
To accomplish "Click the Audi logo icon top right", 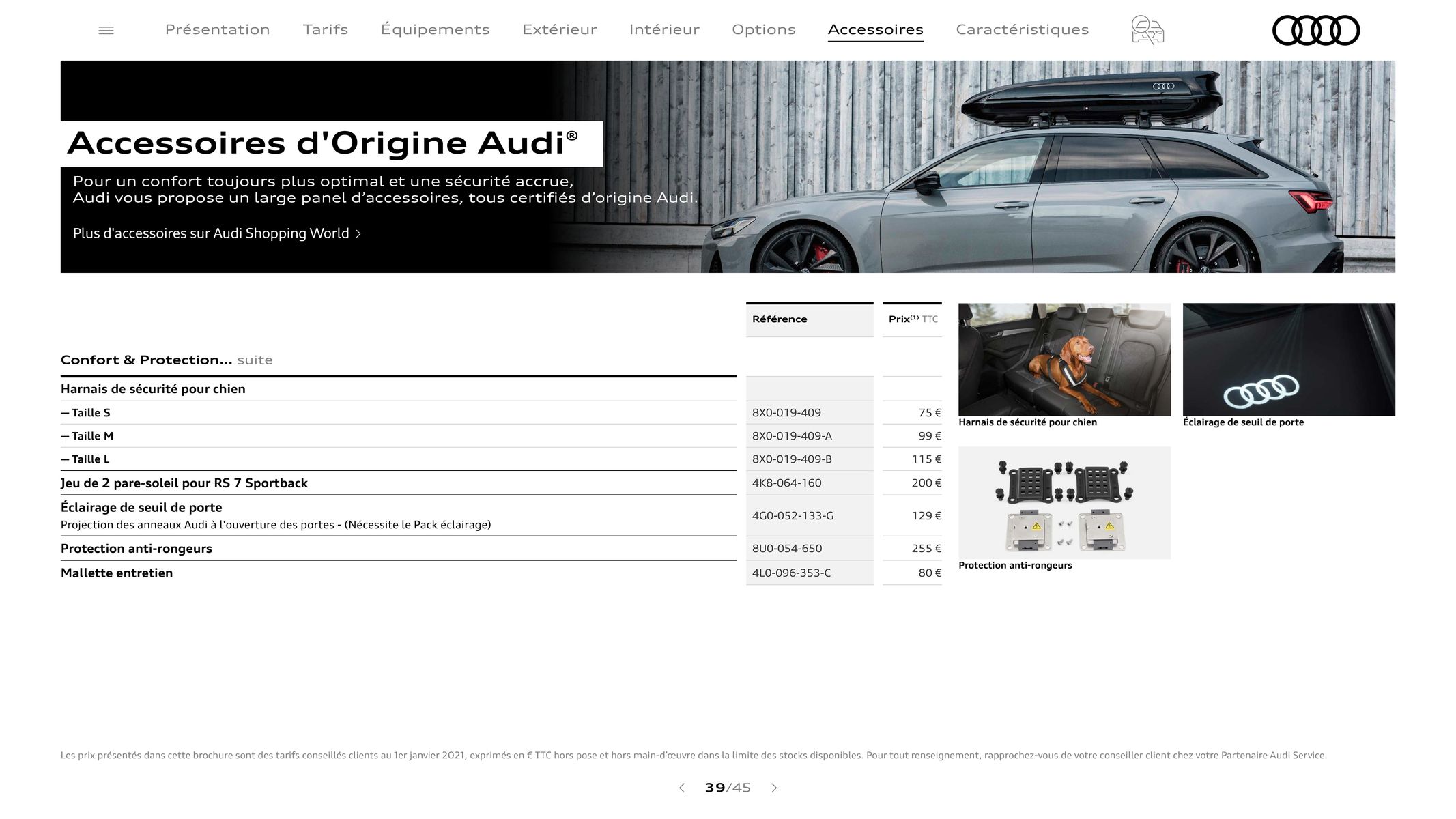I will pyautogui.click(x=1315, y=30).
